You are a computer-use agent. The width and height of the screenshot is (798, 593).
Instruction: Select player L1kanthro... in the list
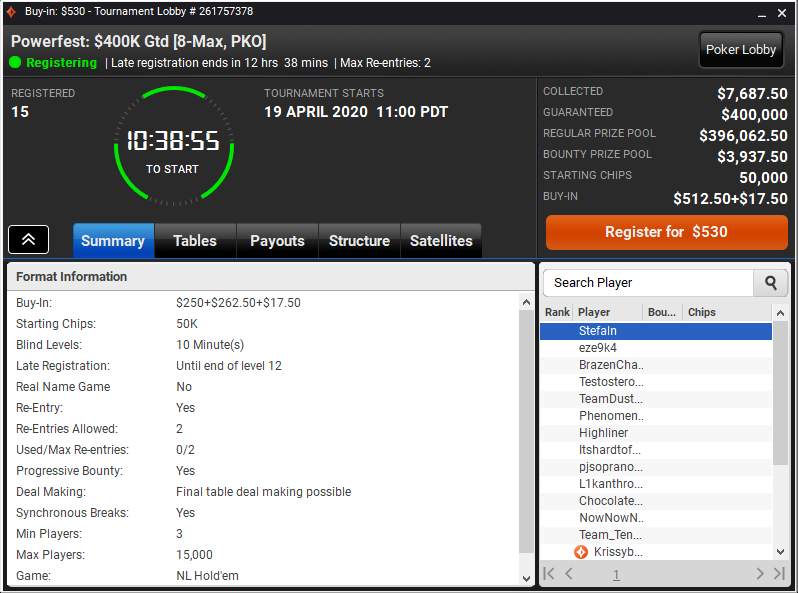(x=656, y=484)
